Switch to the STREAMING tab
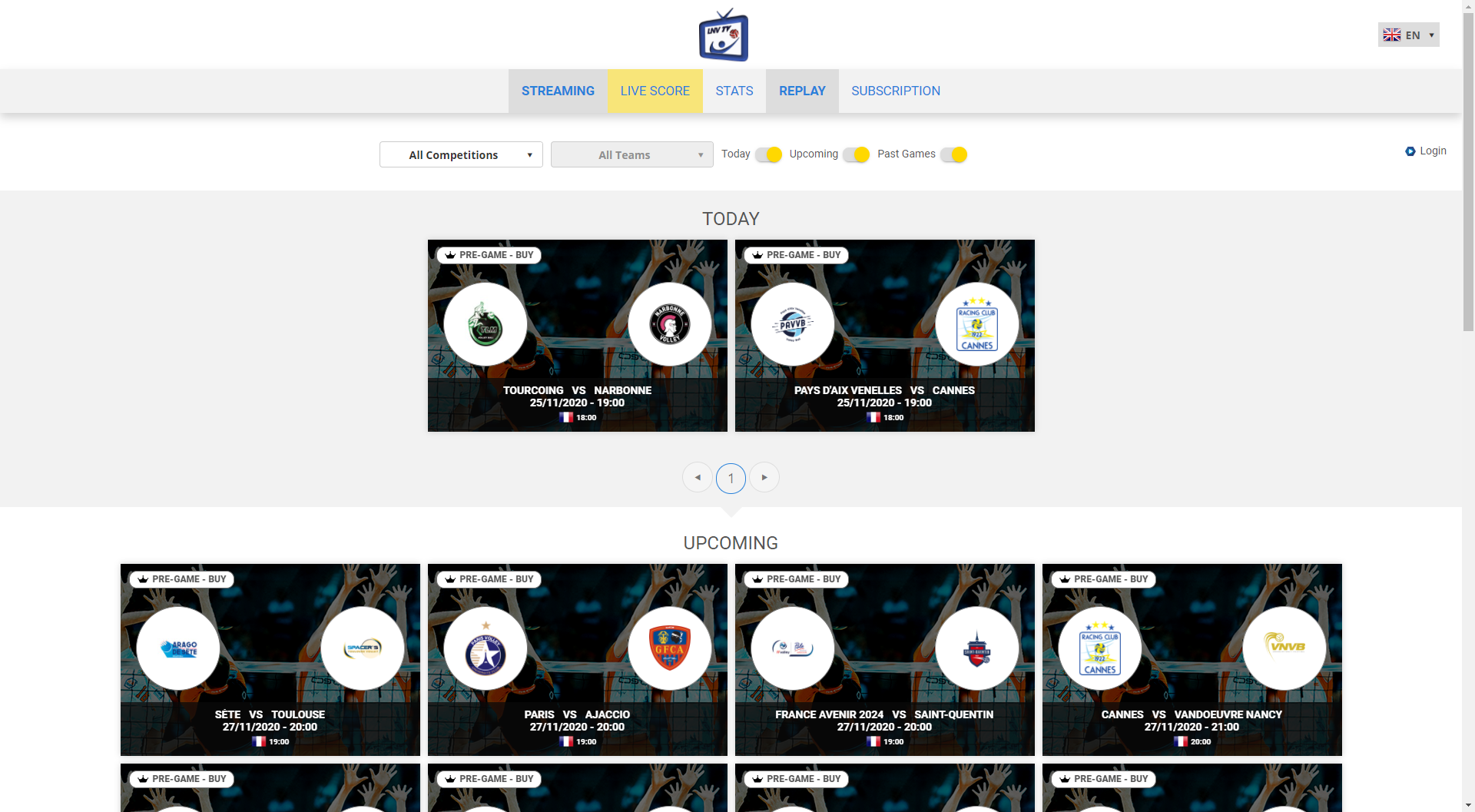The width and height of the screenshot is (1475, 812). (559, 91)
